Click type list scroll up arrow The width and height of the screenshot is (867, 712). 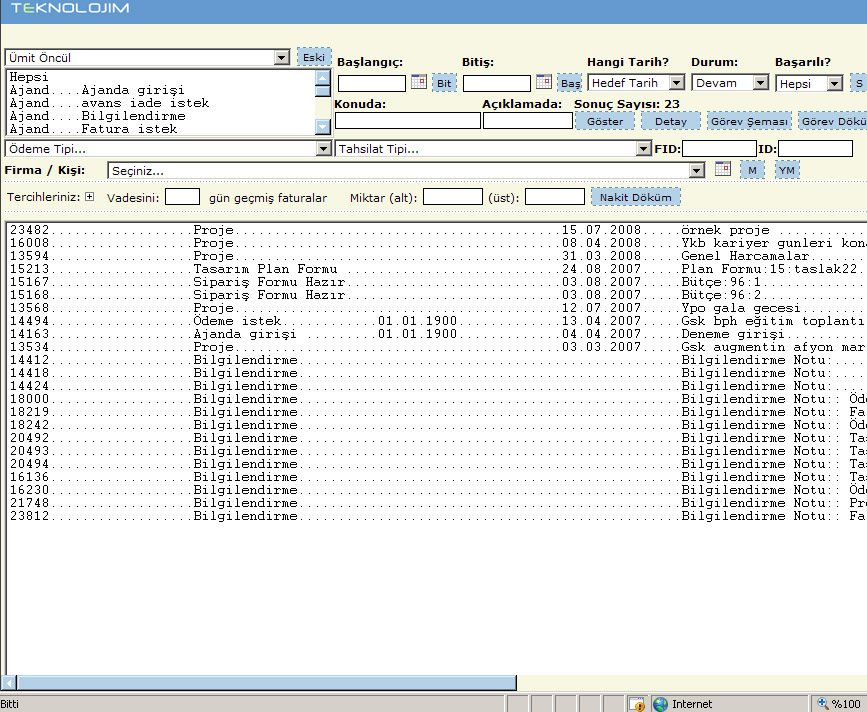323,77
